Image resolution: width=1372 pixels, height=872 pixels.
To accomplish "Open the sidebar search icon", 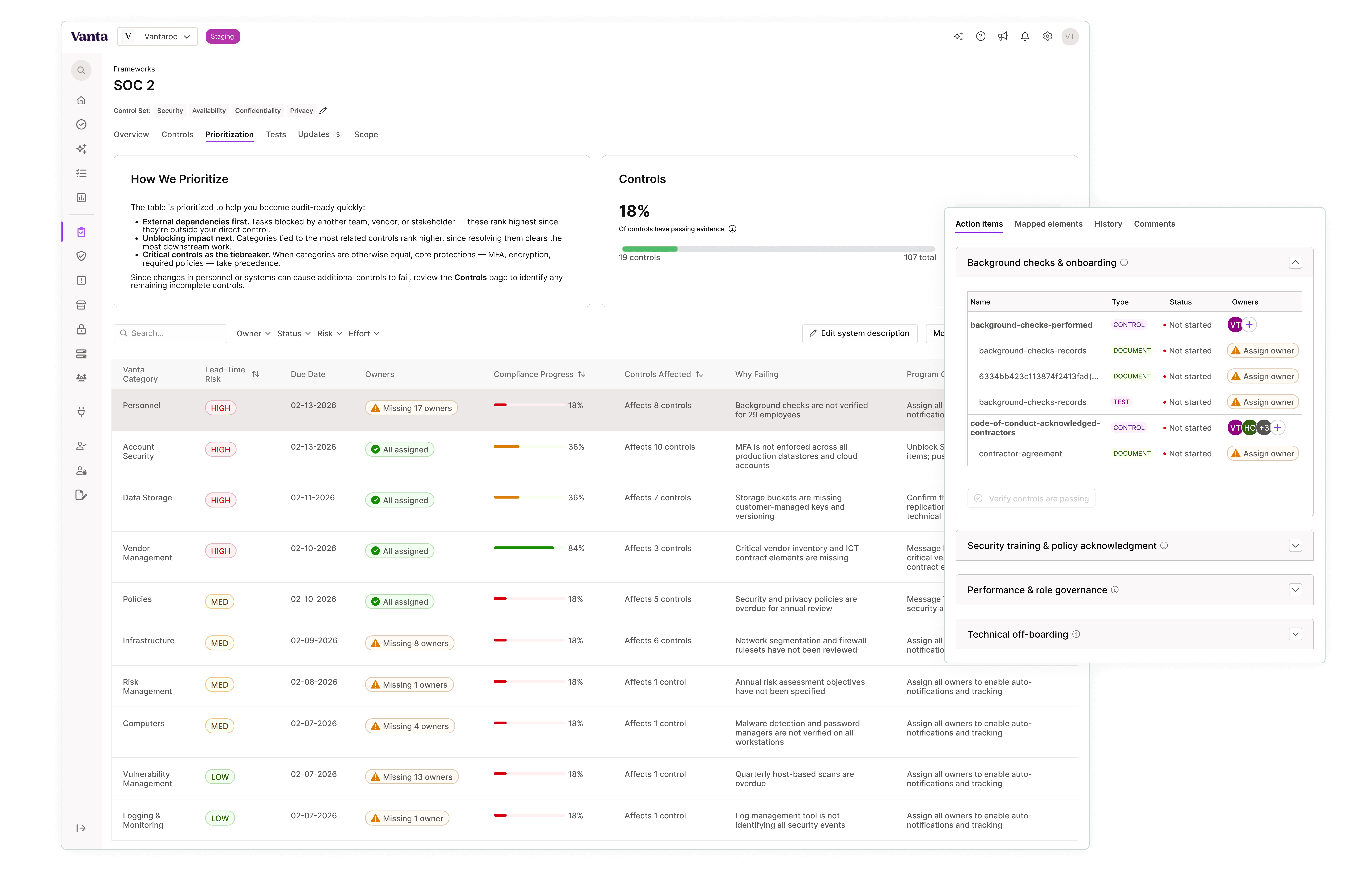I will (x=81, y=71).
